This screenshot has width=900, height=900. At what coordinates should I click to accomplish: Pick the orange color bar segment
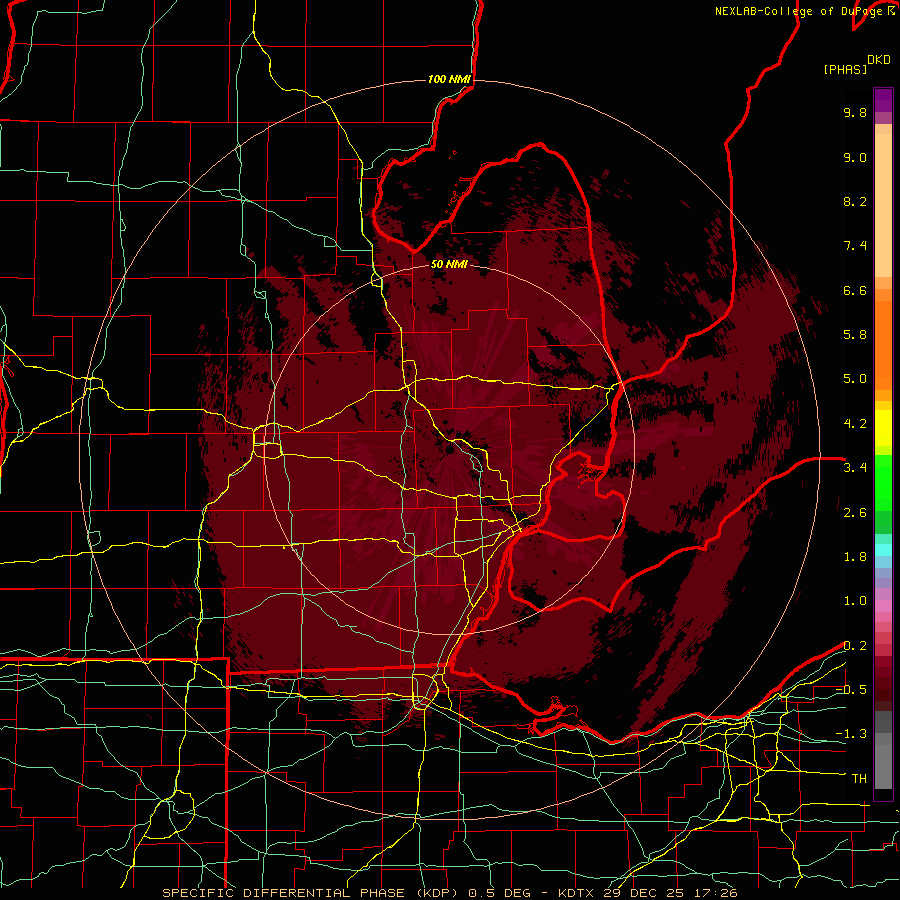tap(883, 344)
